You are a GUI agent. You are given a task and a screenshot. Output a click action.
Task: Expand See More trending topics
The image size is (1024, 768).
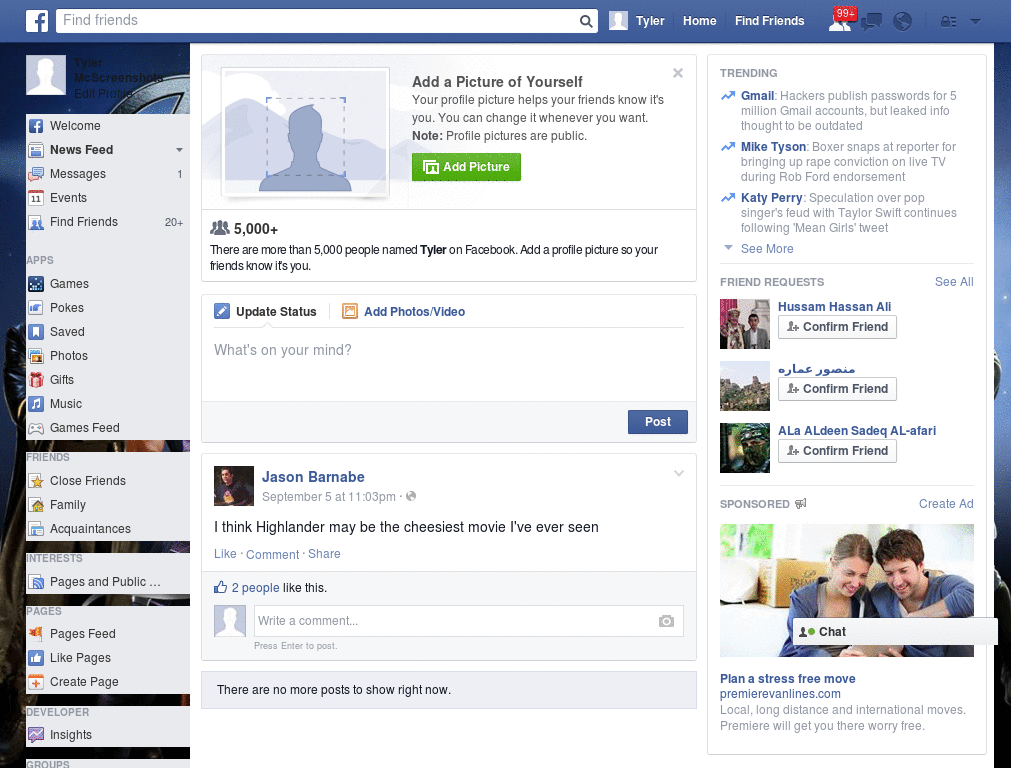tap(767, 249)
